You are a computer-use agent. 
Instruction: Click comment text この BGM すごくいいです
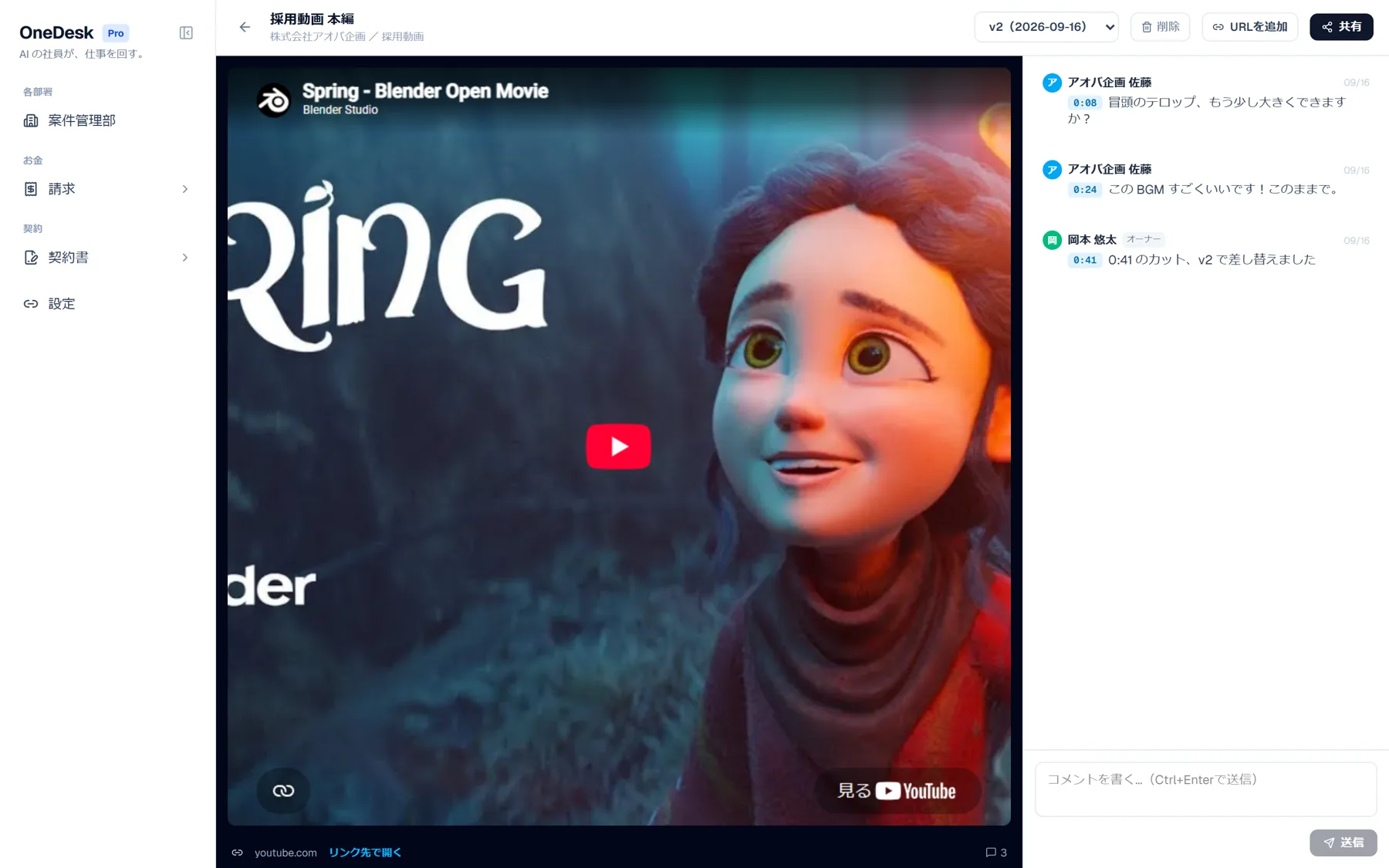click(x=1224, y=189)
